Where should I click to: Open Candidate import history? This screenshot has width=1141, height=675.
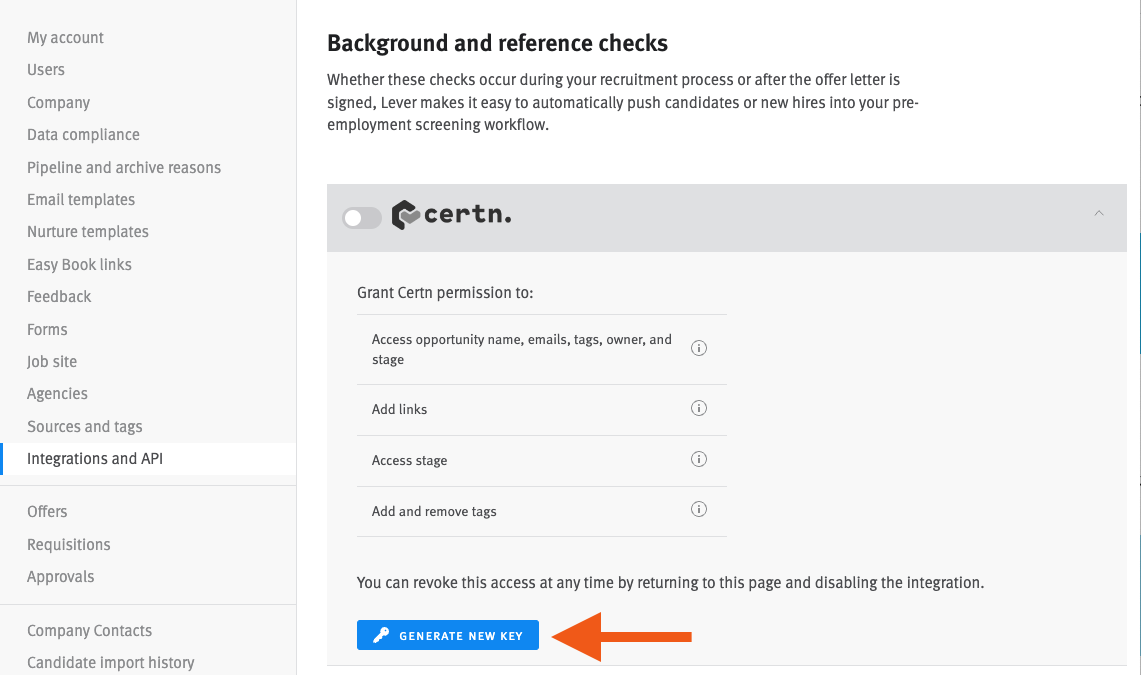(111, 663)
